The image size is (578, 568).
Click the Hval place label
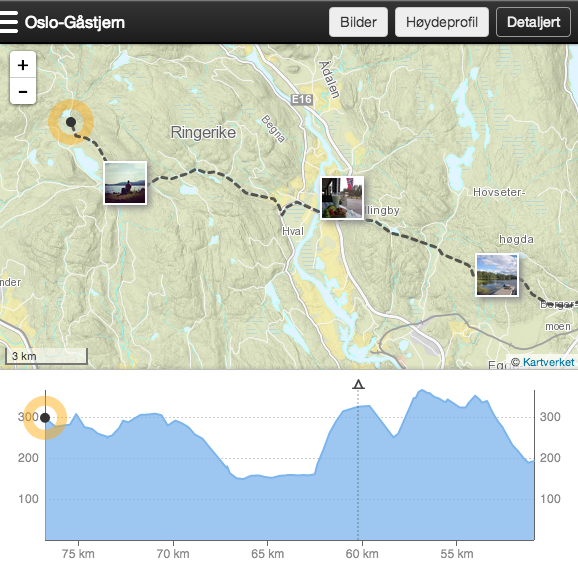coord(293,231)
